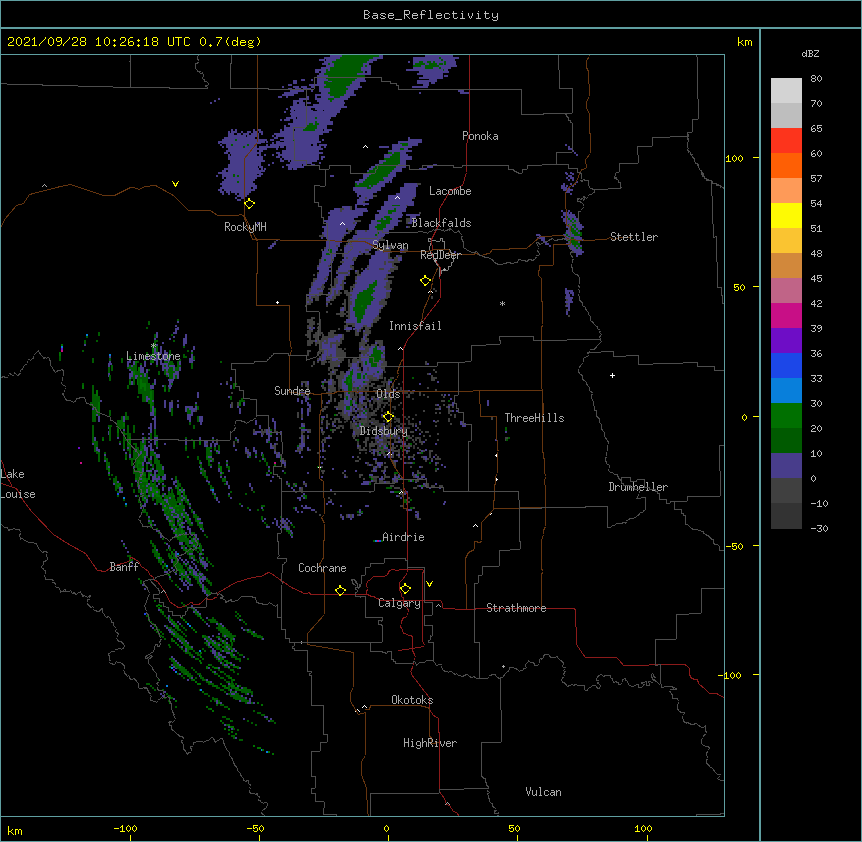Image resolution: width=862 pixels, height=842 pixels.
Task: Click the Sundre city label
Action: point(292,391)
